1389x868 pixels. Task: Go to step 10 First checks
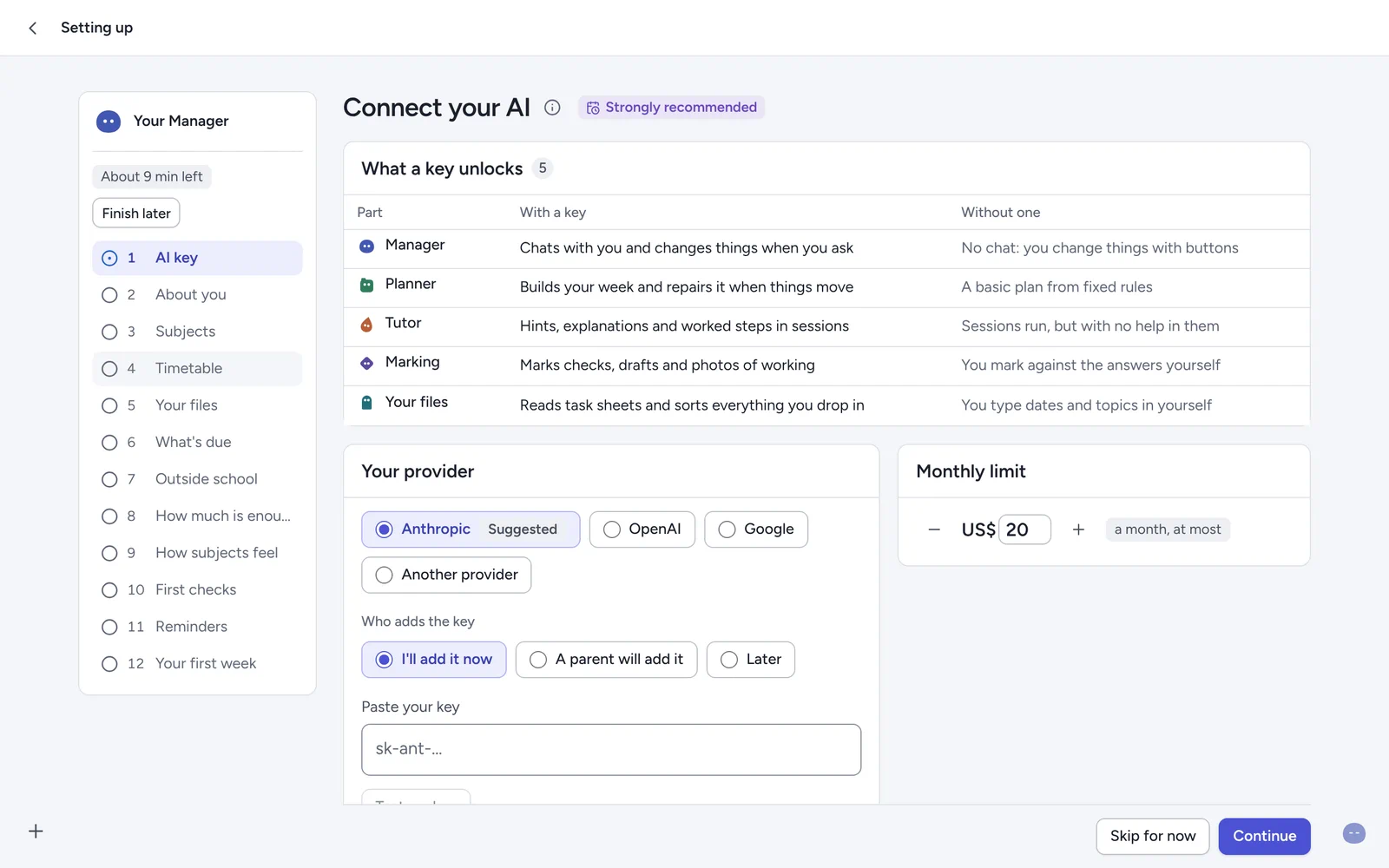(197, 590)
